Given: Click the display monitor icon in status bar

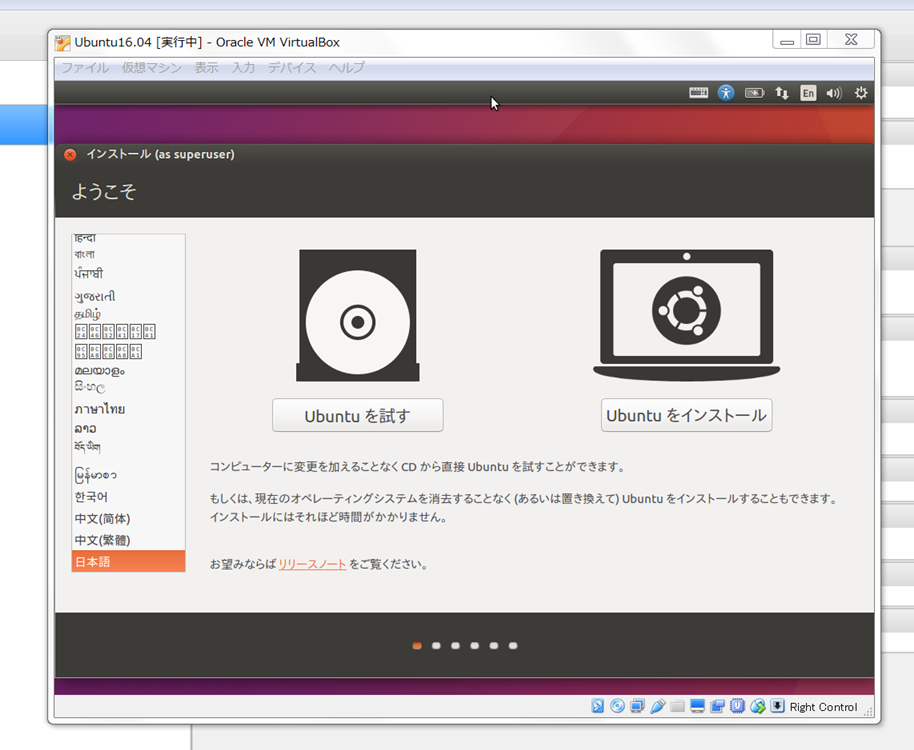Looking at the screenshot, I should (697, 706).
